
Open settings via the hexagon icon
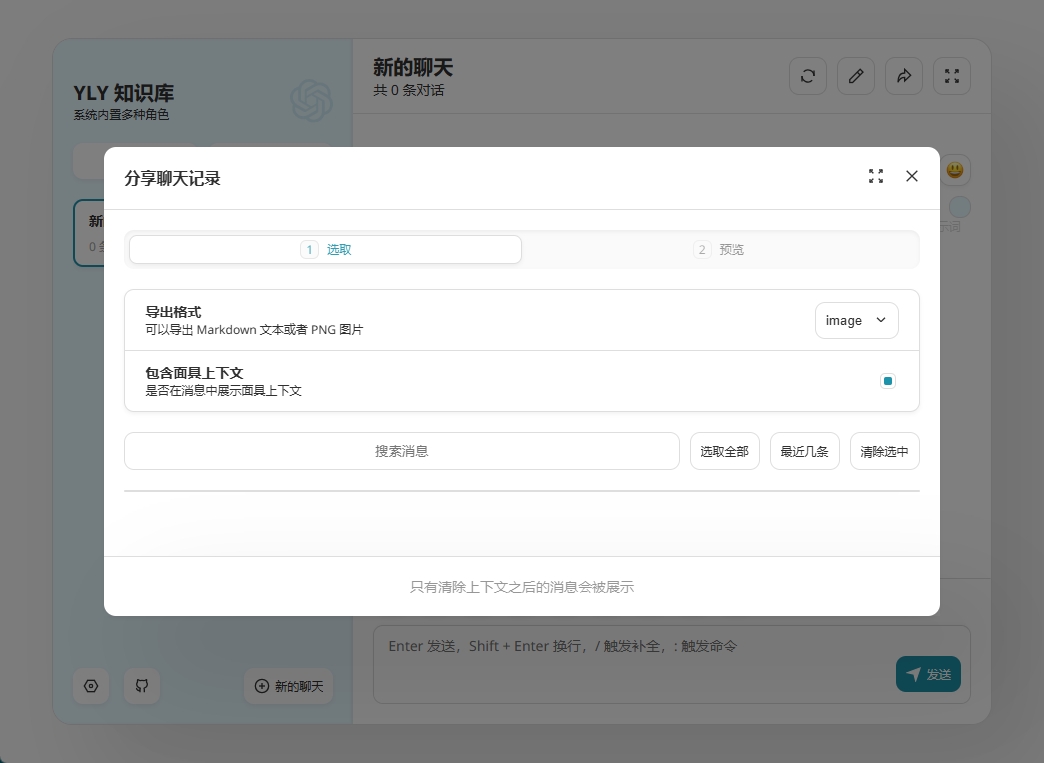[x=91, y=686]
